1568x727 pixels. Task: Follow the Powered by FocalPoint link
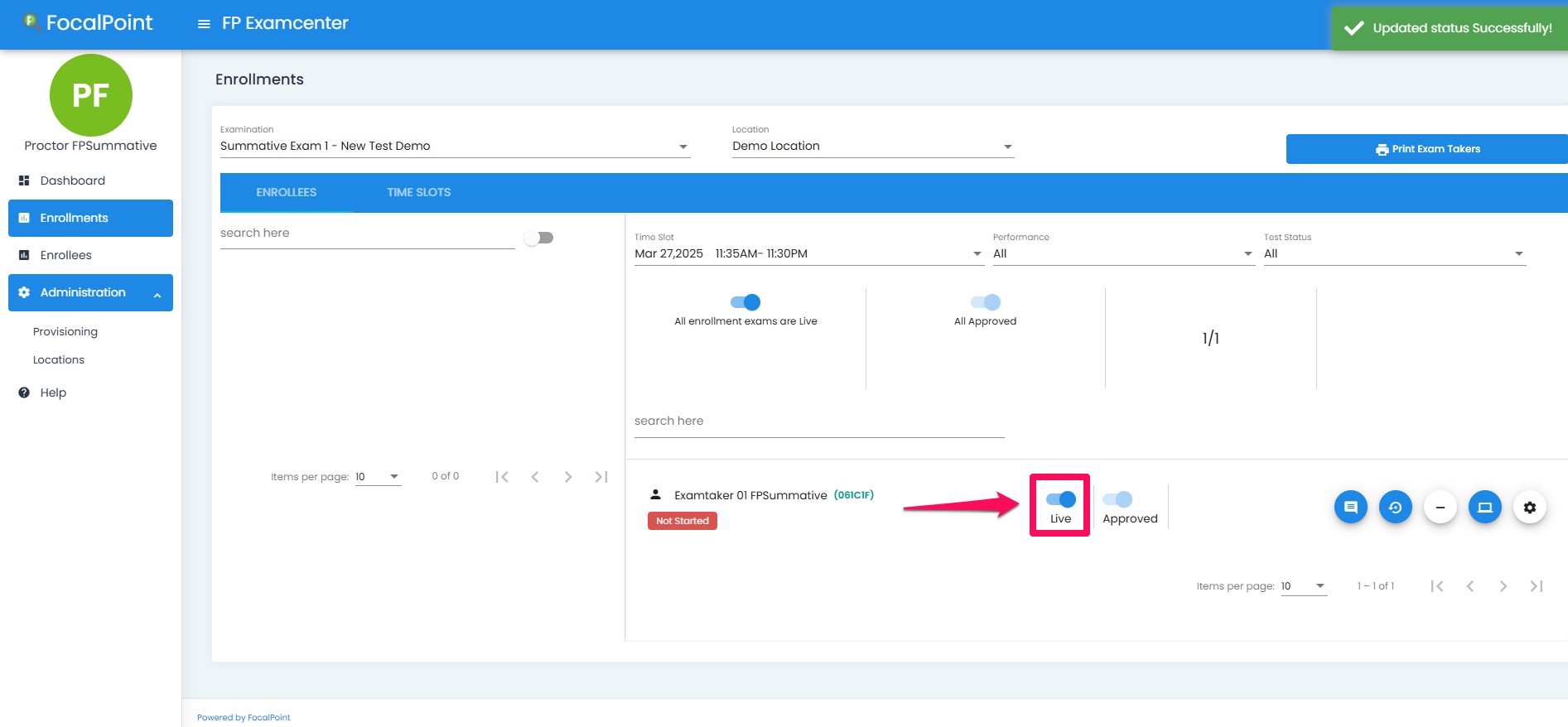coord(244,718)
